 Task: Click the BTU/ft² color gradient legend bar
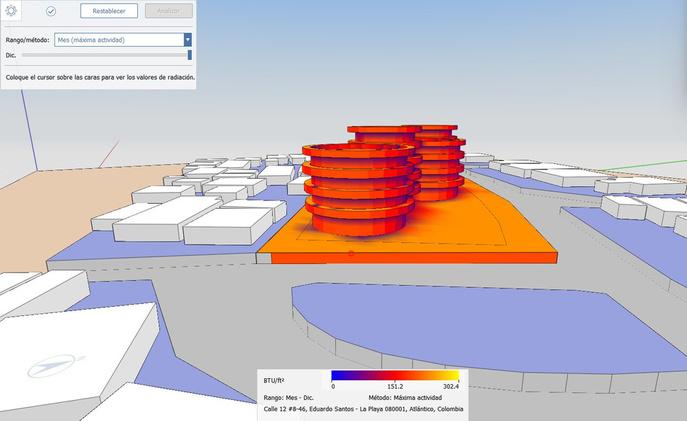395,376
